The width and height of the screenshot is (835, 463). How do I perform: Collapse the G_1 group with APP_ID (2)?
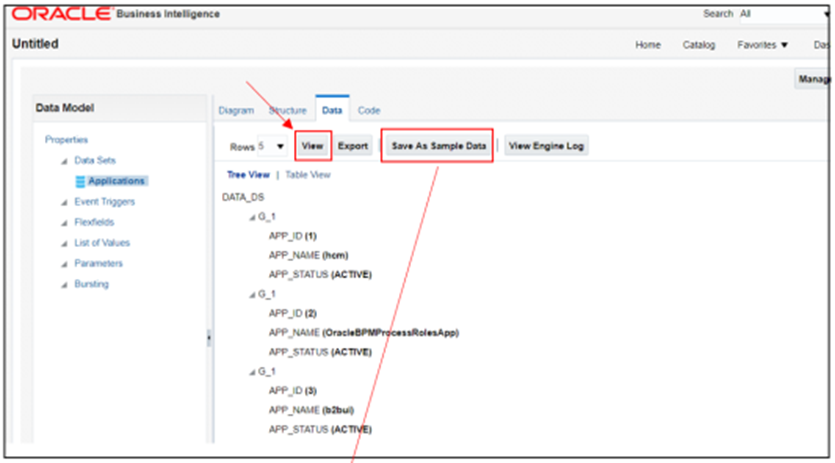tap(252, 295)
